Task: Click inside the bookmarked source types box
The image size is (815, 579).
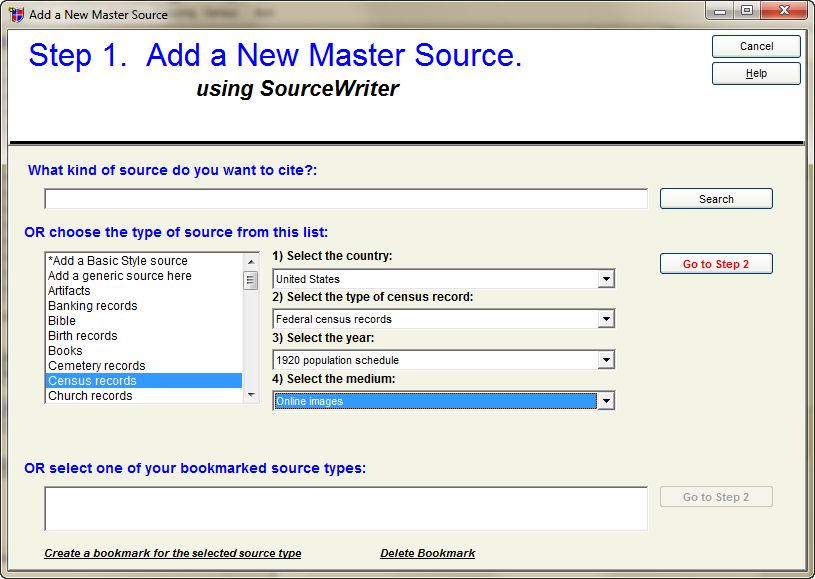Action: (346, 509)
